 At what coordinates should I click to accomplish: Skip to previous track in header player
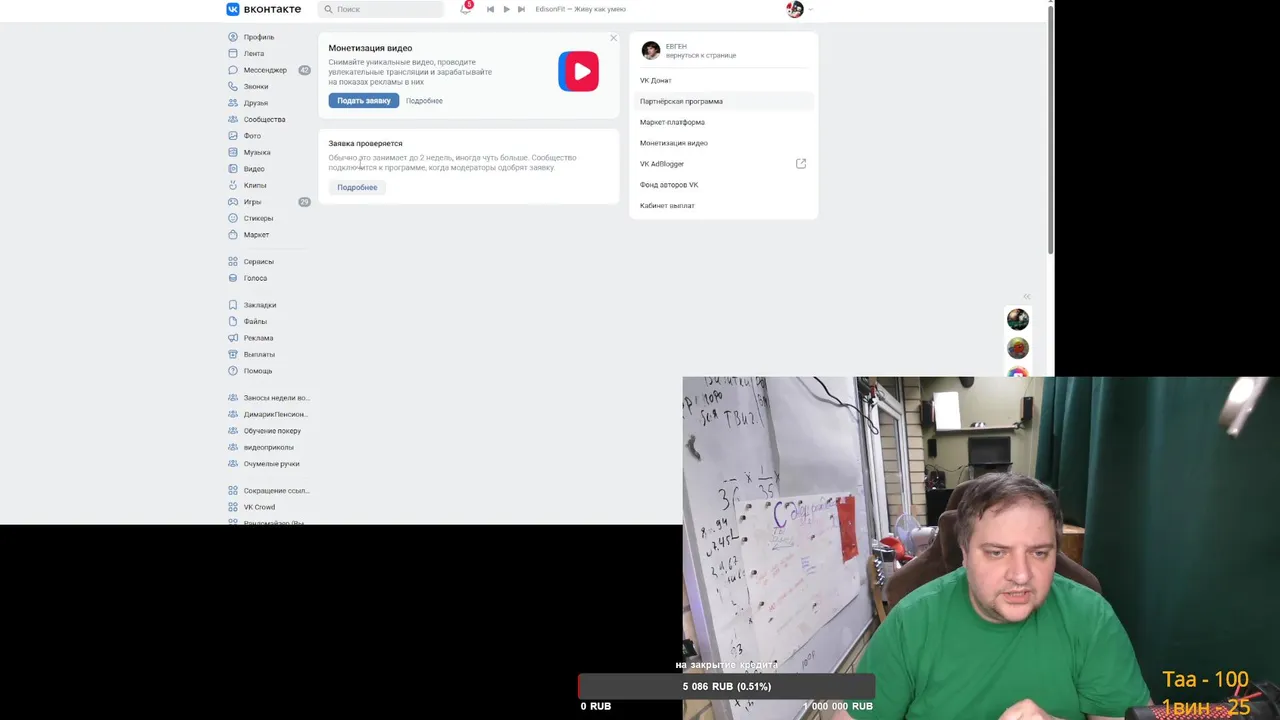[490, 9]
